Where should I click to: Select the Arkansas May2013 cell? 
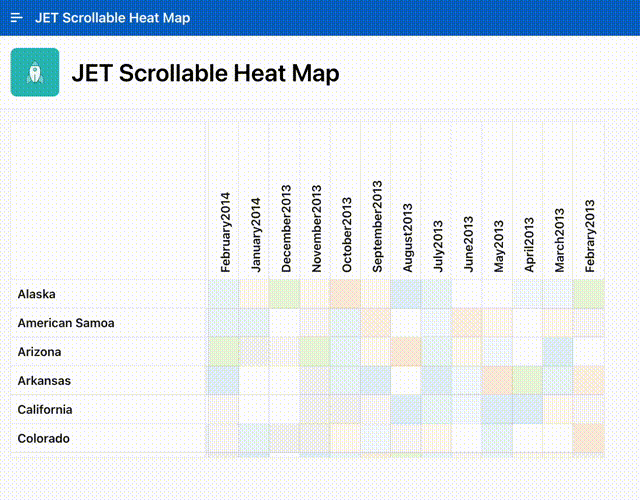click(497, 381)
